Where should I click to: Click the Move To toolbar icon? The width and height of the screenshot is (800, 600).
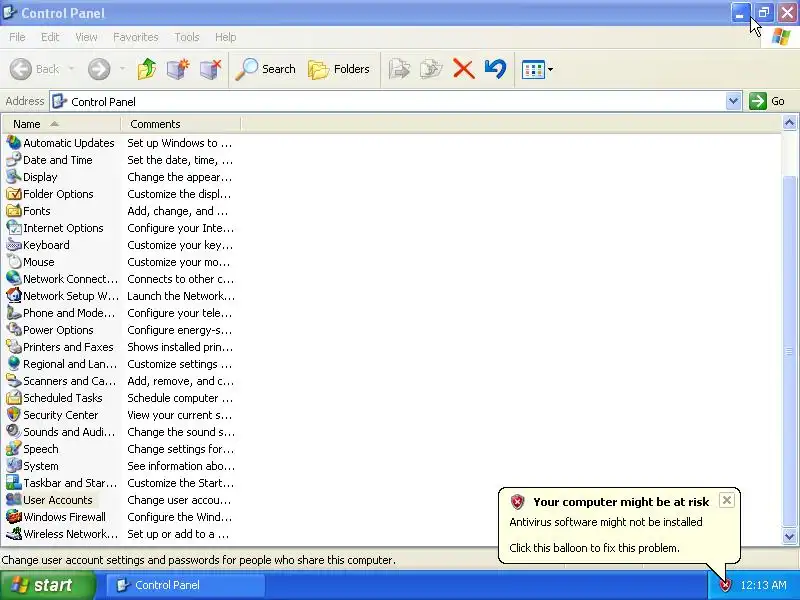tap(399, 69)
